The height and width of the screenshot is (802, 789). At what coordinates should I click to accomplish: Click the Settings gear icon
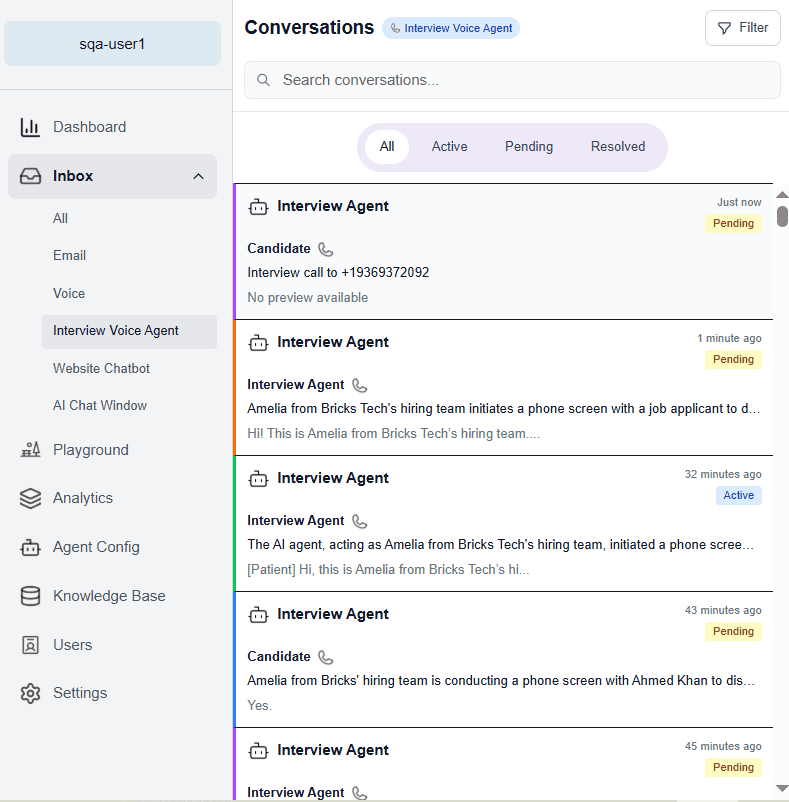point(30,694)
